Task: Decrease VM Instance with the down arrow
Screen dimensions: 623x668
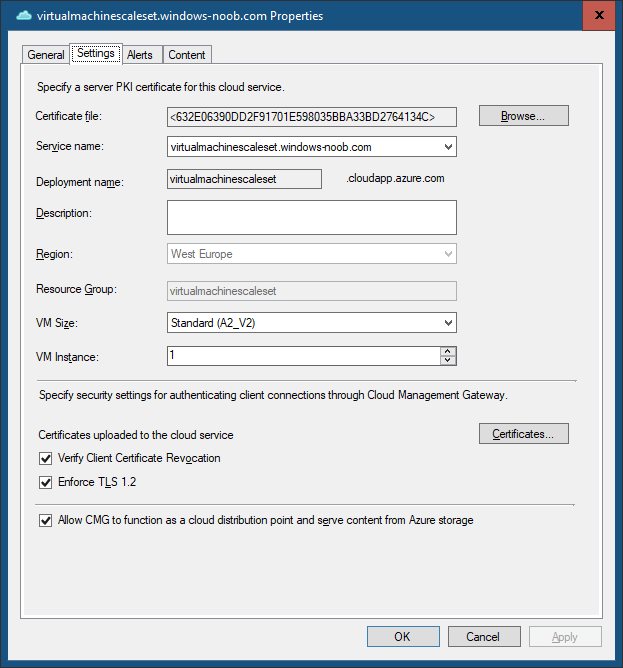Action: tap(447, 360)
